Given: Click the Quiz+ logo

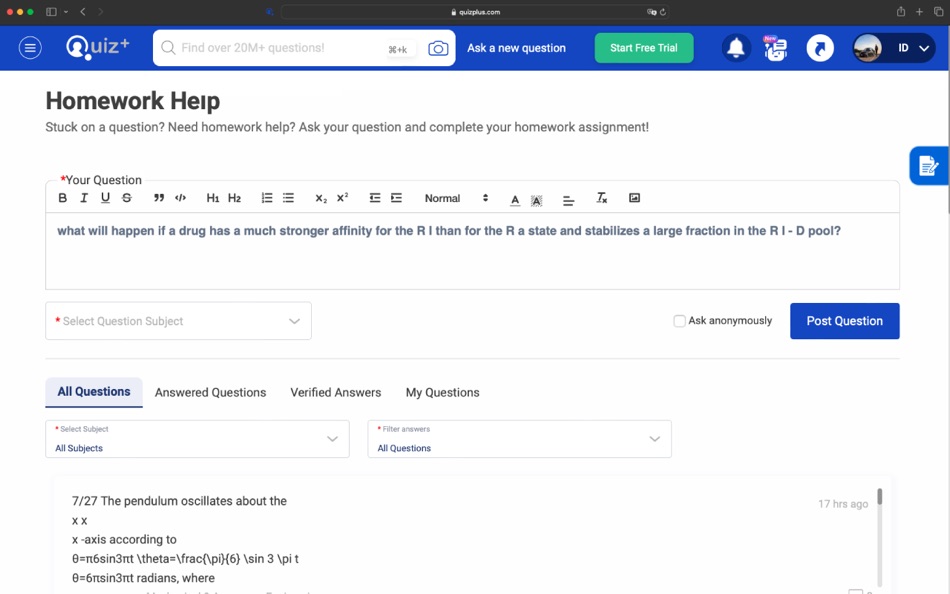Looking at the screenshot, I should pos(98,47).
